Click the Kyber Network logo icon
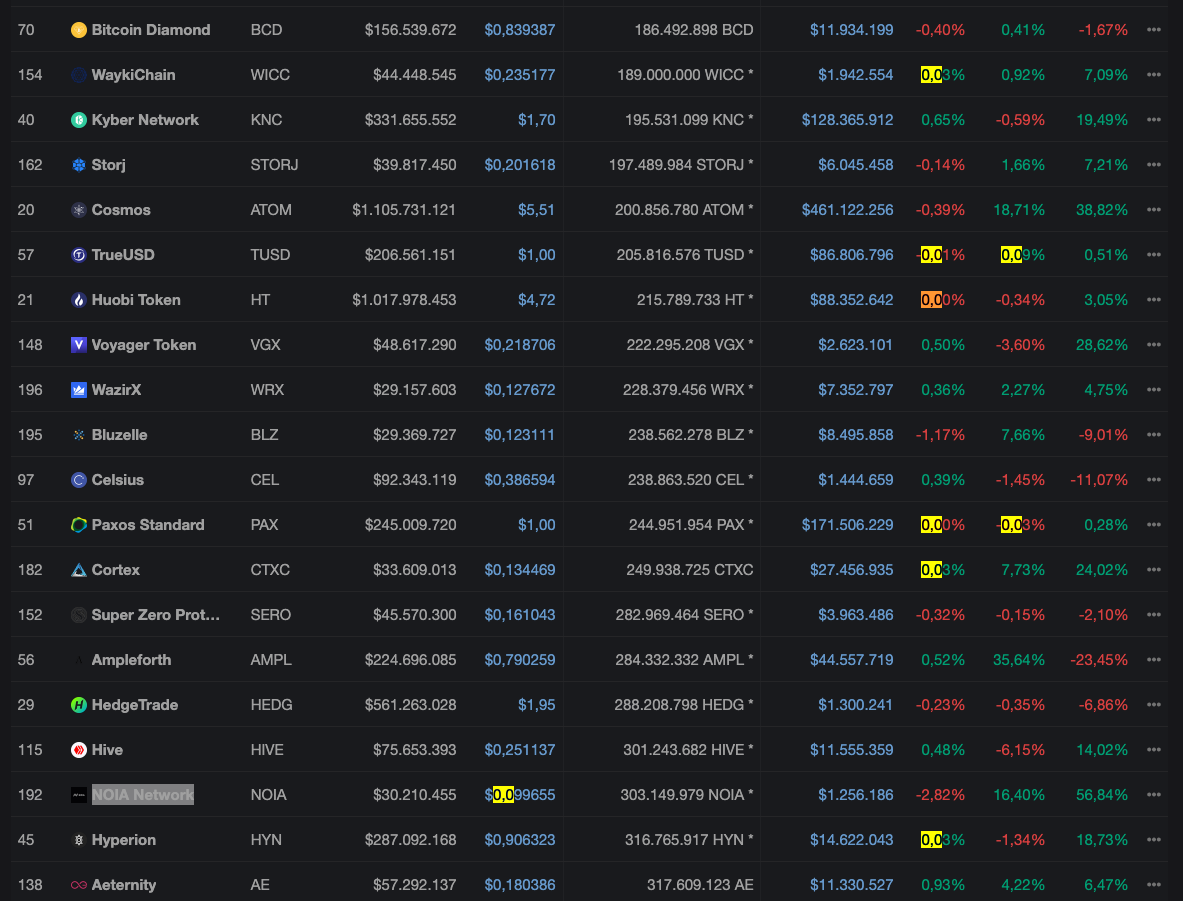This screenshot has height=901, width=1183. click(79, 120)
